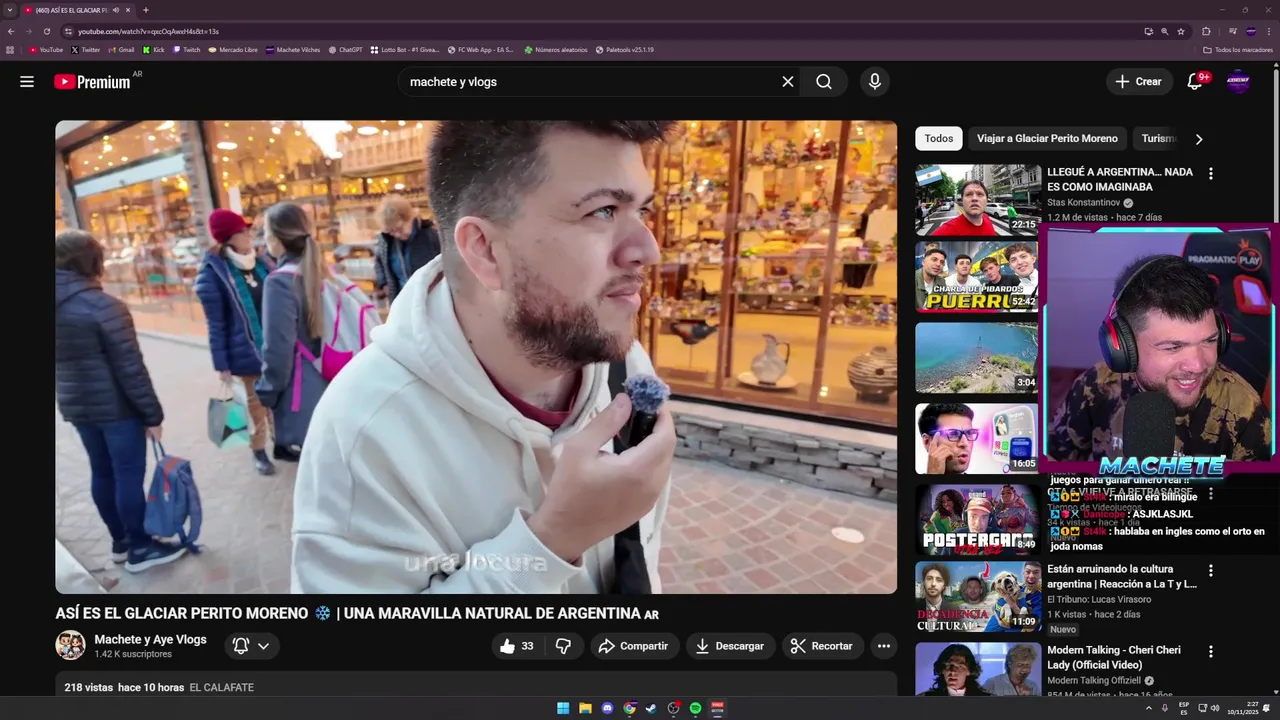Go back in Chrome
The image size is (1280, 720).
pyautogui.click(x=11, y=31)
